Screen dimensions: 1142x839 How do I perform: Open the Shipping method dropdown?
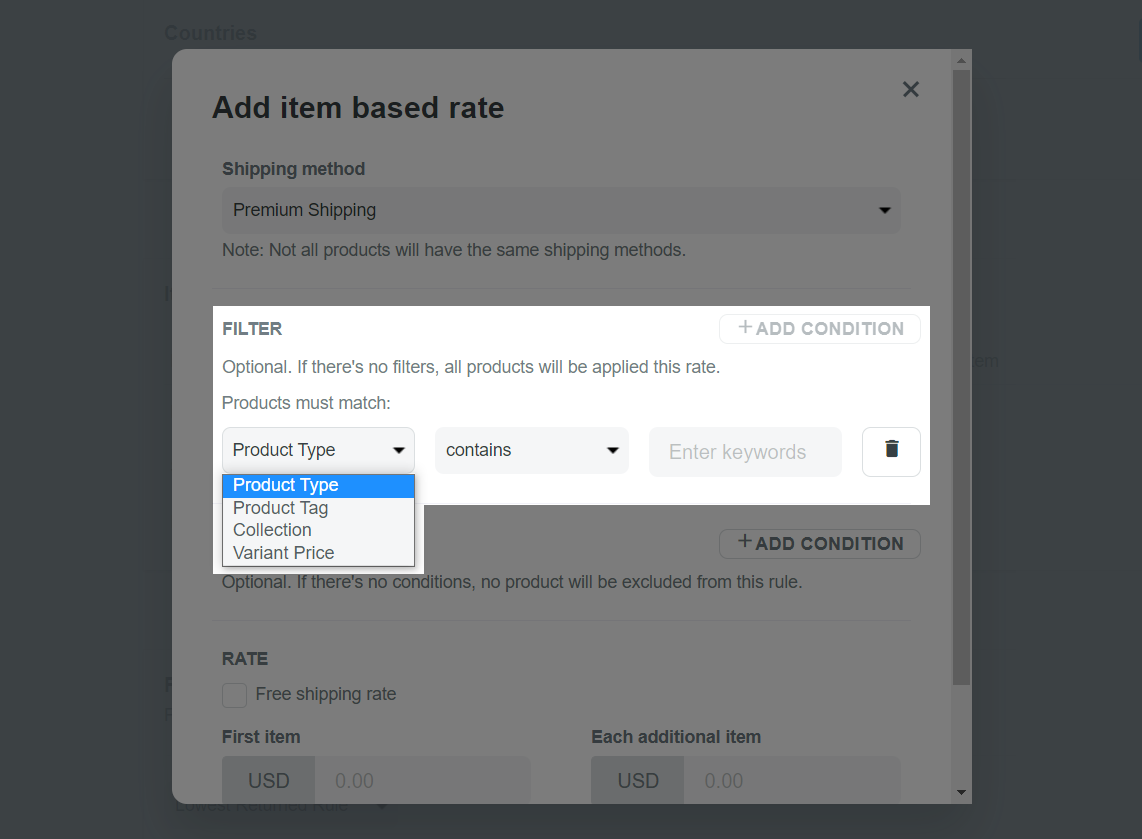pos(561,210)
